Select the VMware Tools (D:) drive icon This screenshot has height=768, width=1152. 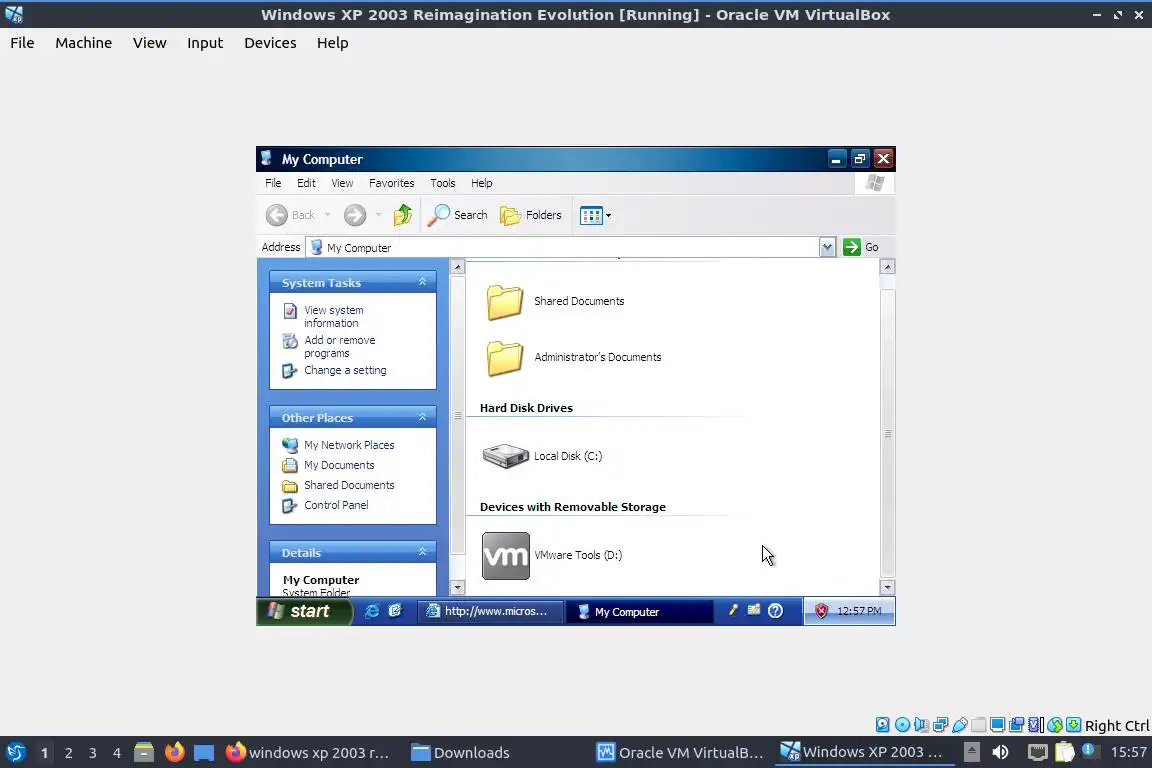[x=505, y=556]
